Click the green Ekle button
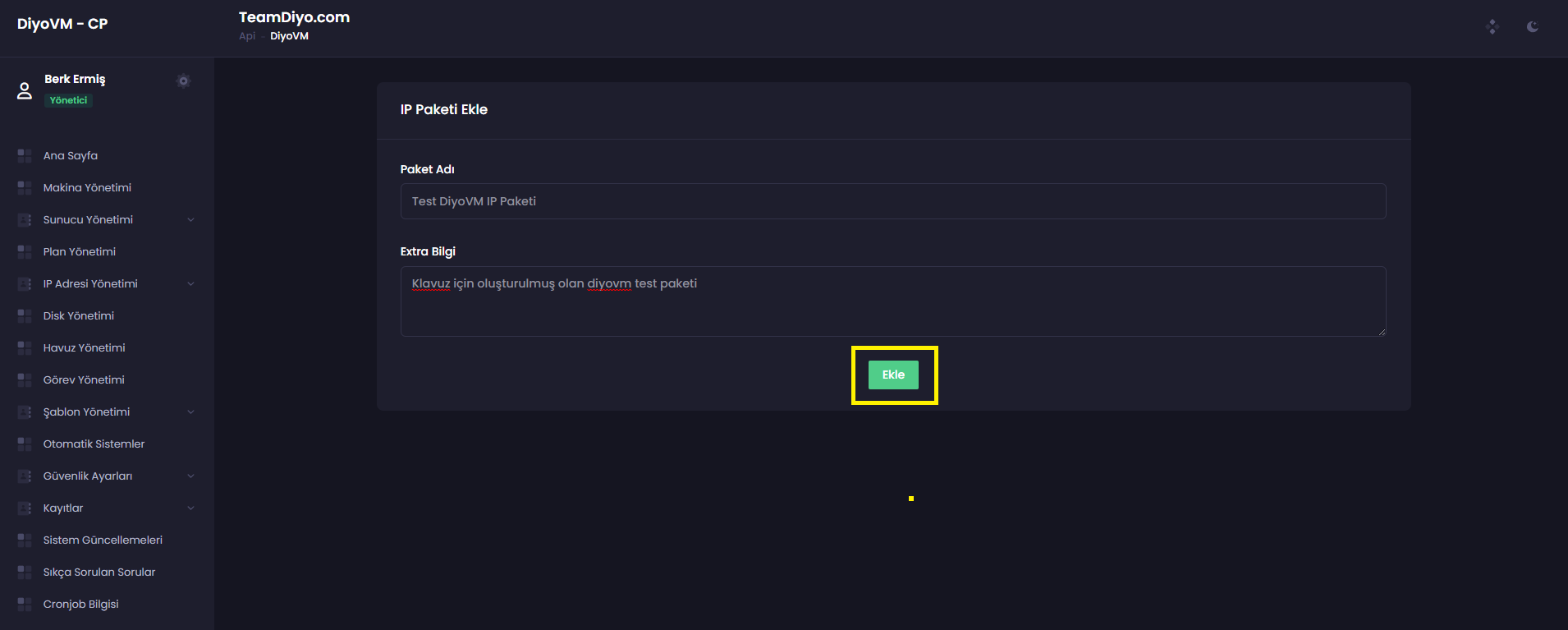This screenshot has width=1568, height=630. [x=893, y=375]
